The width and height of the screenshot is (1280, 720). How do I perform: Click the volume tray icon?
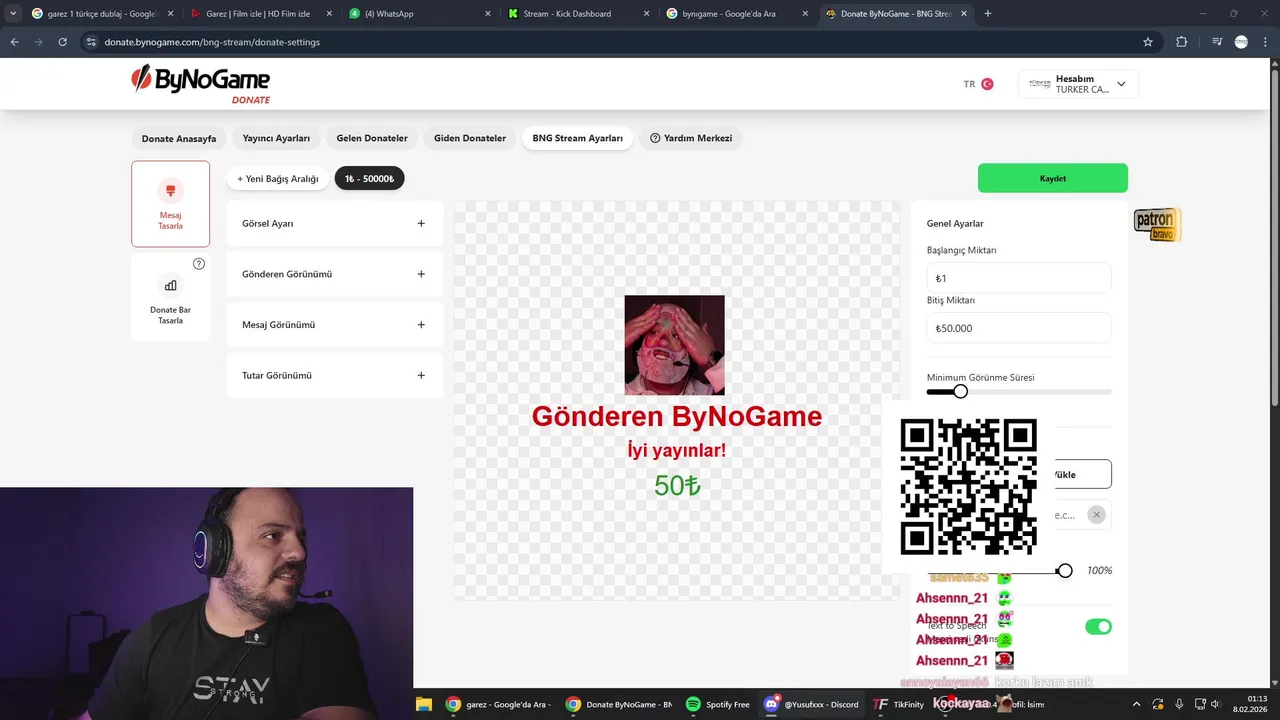[1219, 704]
